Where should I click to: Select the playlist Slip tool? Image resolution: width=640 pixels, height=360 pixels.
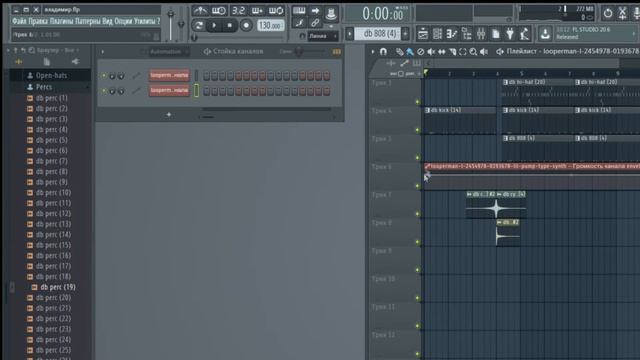(x=442, y=51)
